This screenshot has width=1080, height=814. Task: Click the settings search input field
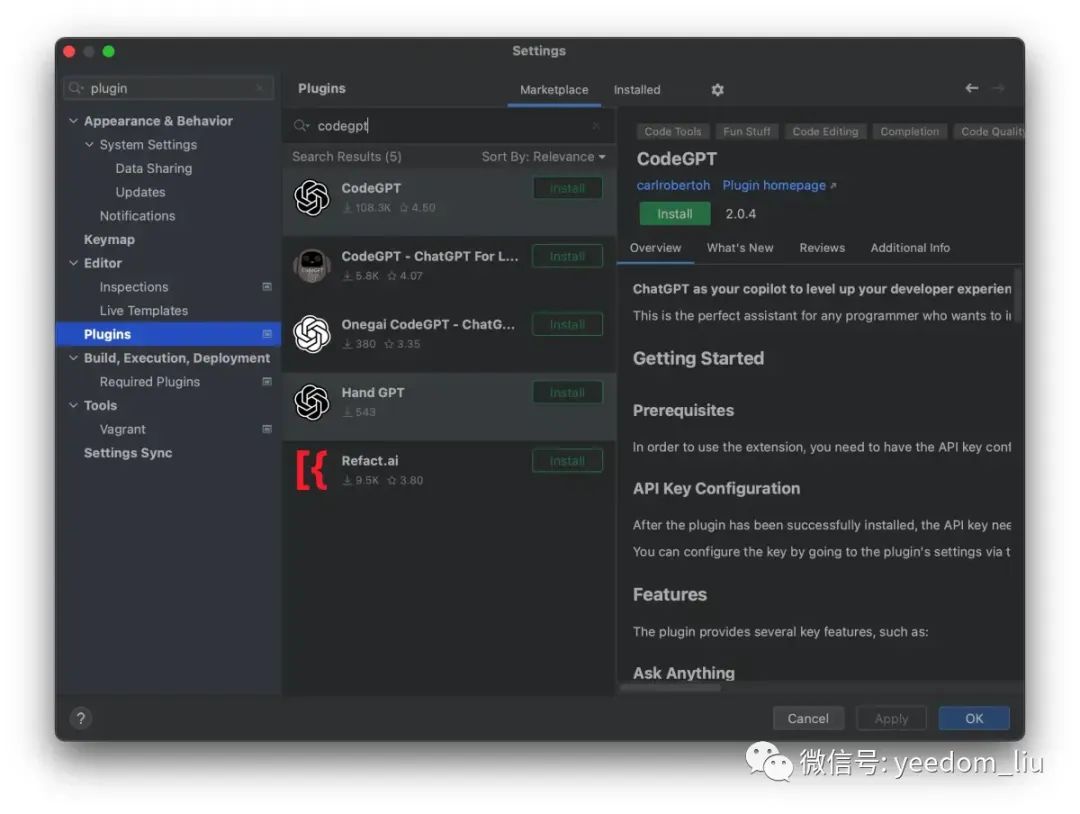pyautogui.click(x=169, y=88)
